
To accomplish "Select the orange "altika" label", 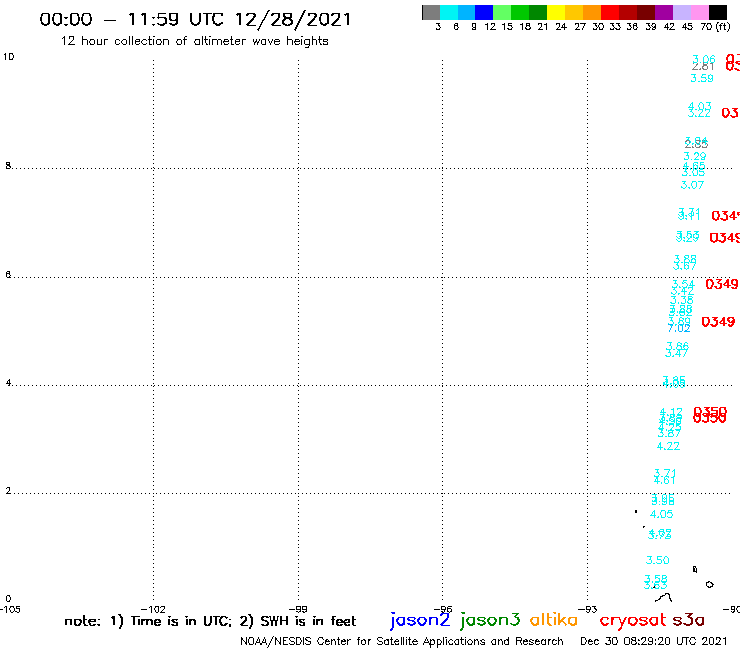I will 554,620.
